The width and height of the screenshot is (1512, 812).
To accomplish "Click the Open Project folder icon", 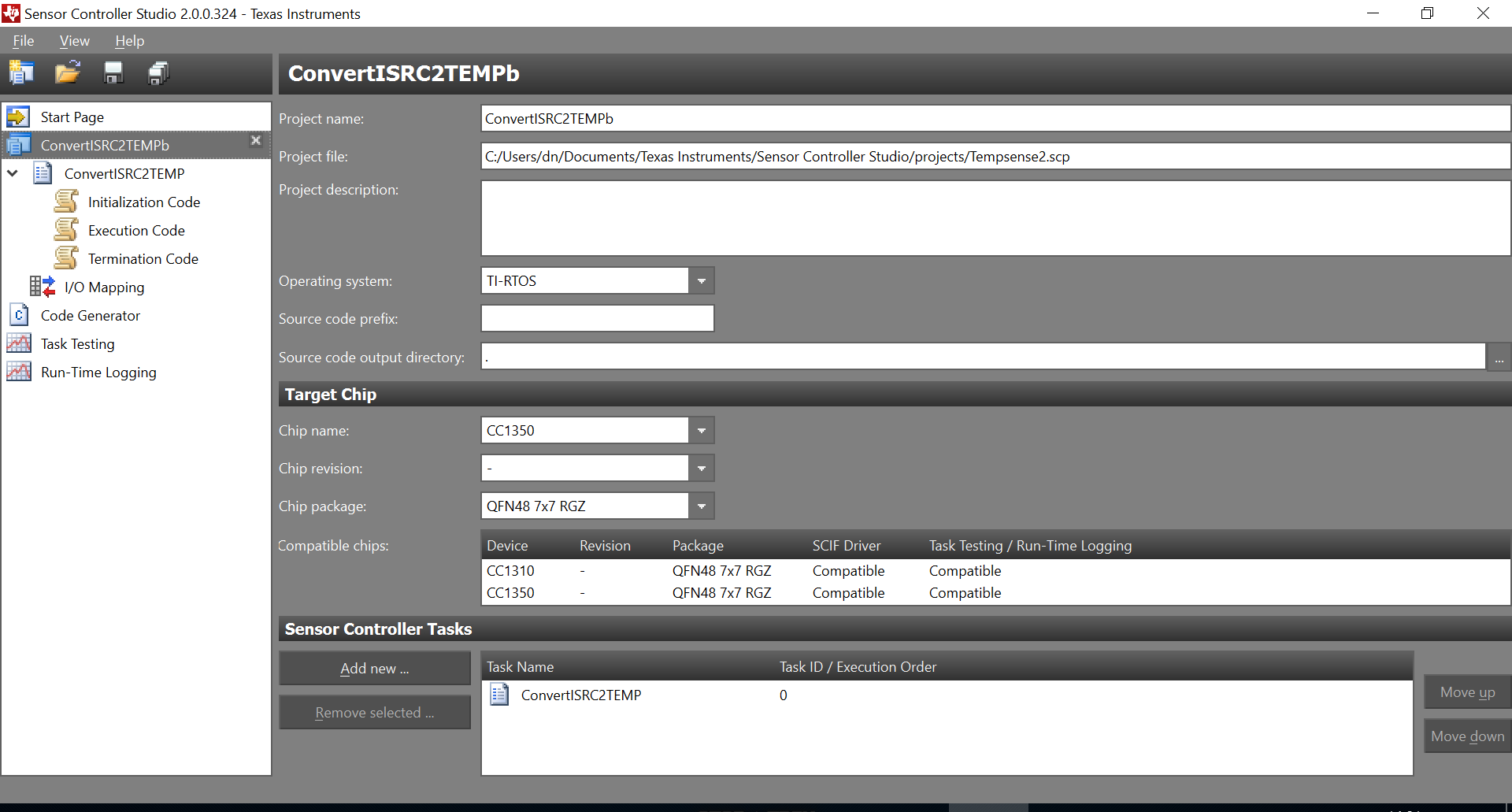I will 68,73.
